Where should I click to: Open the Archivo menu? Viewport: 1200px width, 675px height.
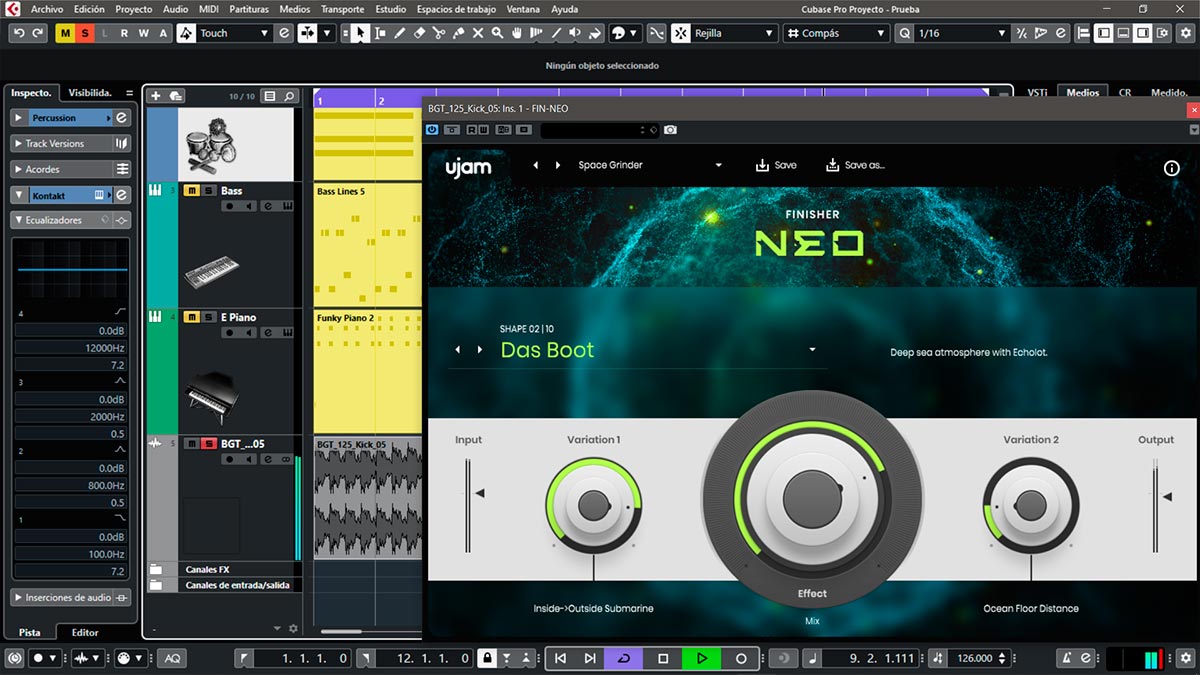(x=47, y=9)
